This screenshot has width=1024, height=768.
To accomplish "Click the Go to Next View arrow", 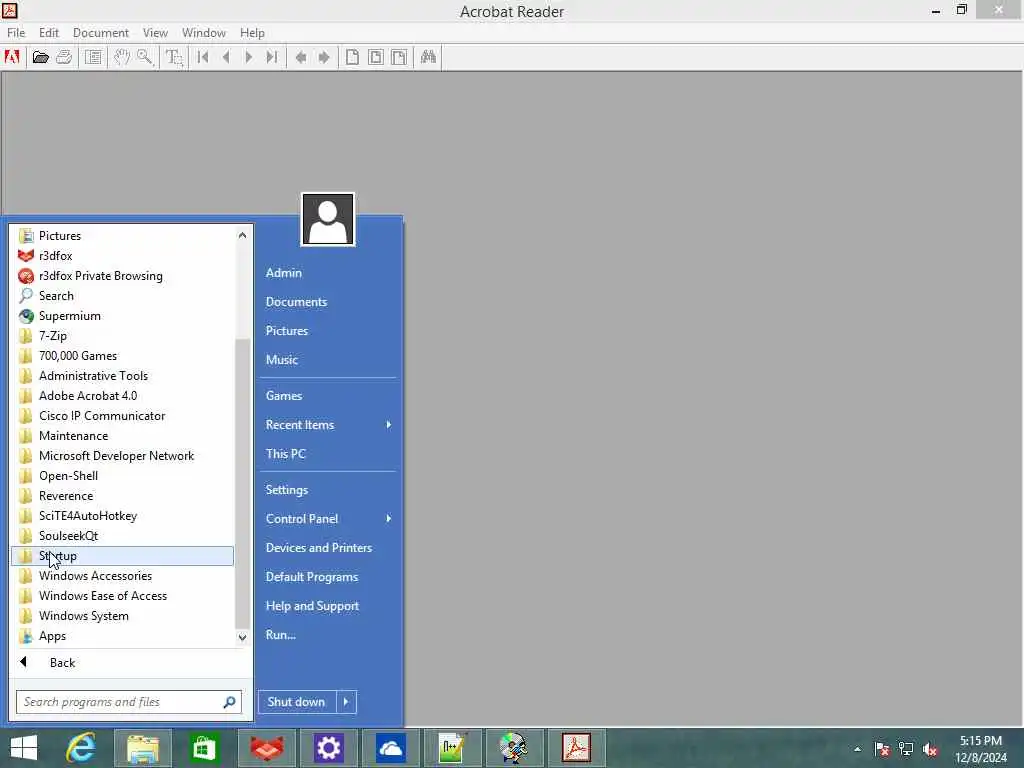I will click(x=324, y=57).
